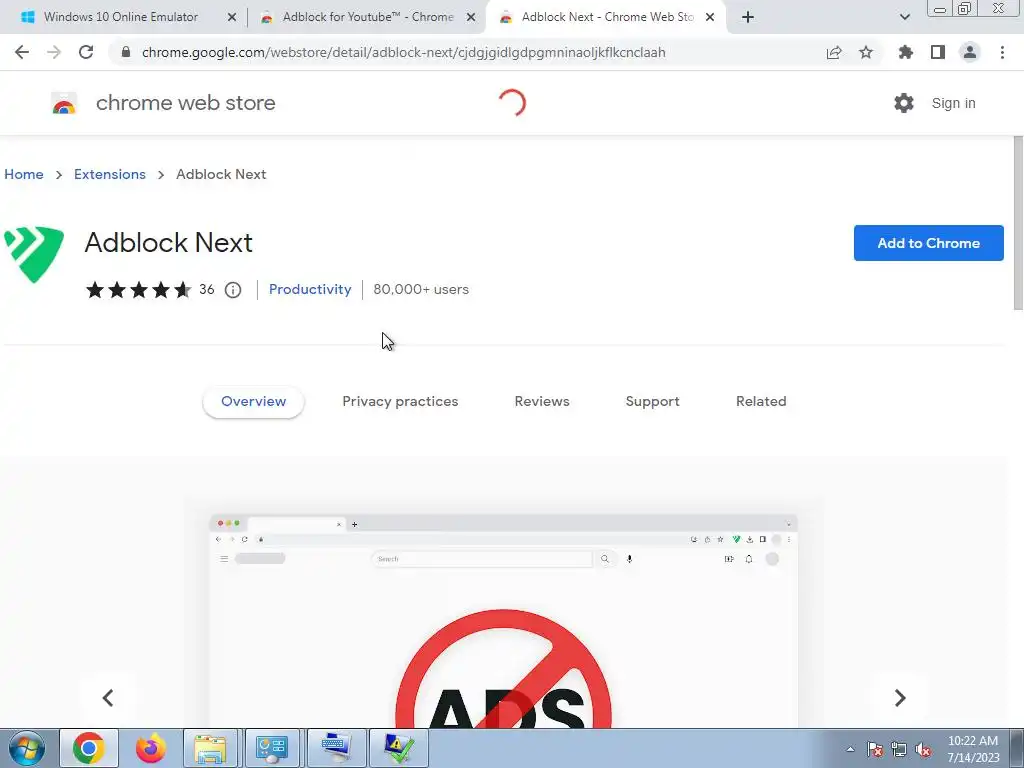The image size is (1024, 768).
Task: Open the Control Panel taskbar icon
Action: [x=272, y=748]
